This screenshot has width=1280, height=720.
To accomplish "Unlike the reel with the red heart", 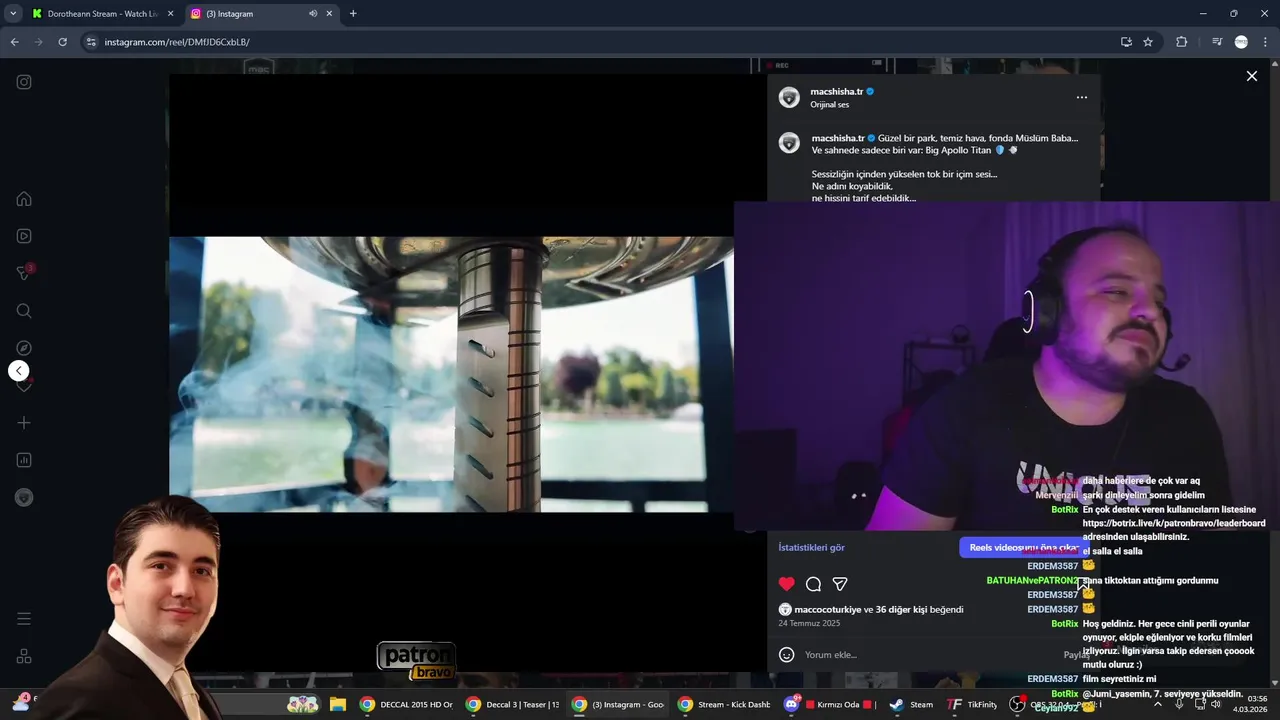I will [787, 584].
